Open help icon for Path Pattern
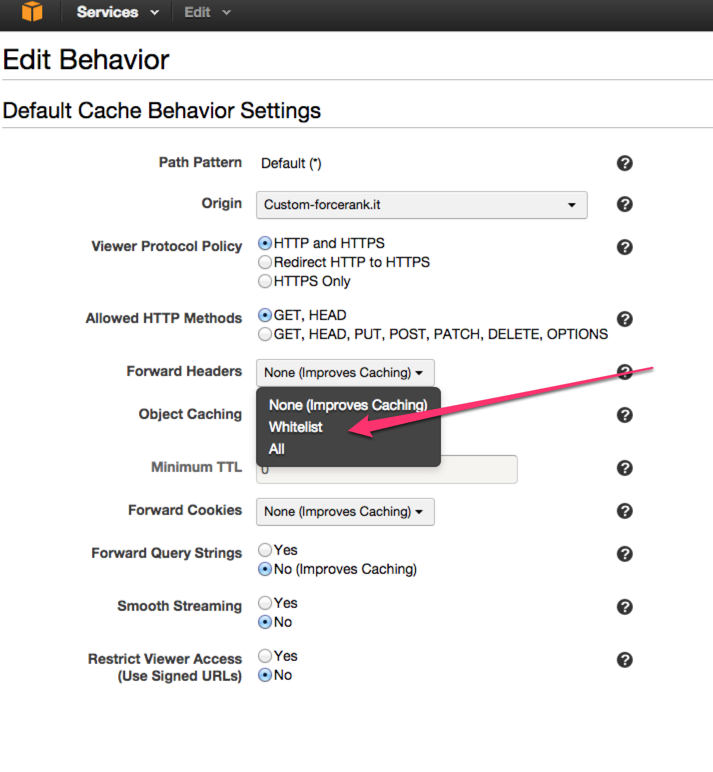This screenshot has height=772, width=713. click(624, 163)
